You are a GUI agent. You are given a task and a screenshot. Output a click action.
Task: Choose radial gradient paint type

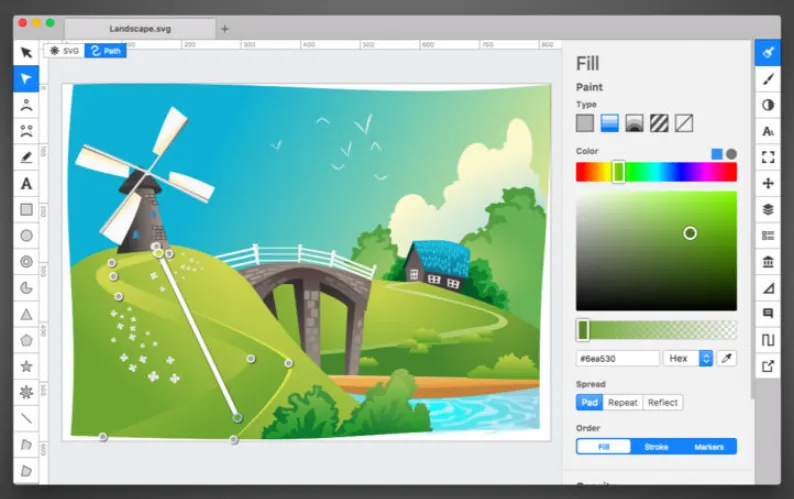click(x=634, y=123)
